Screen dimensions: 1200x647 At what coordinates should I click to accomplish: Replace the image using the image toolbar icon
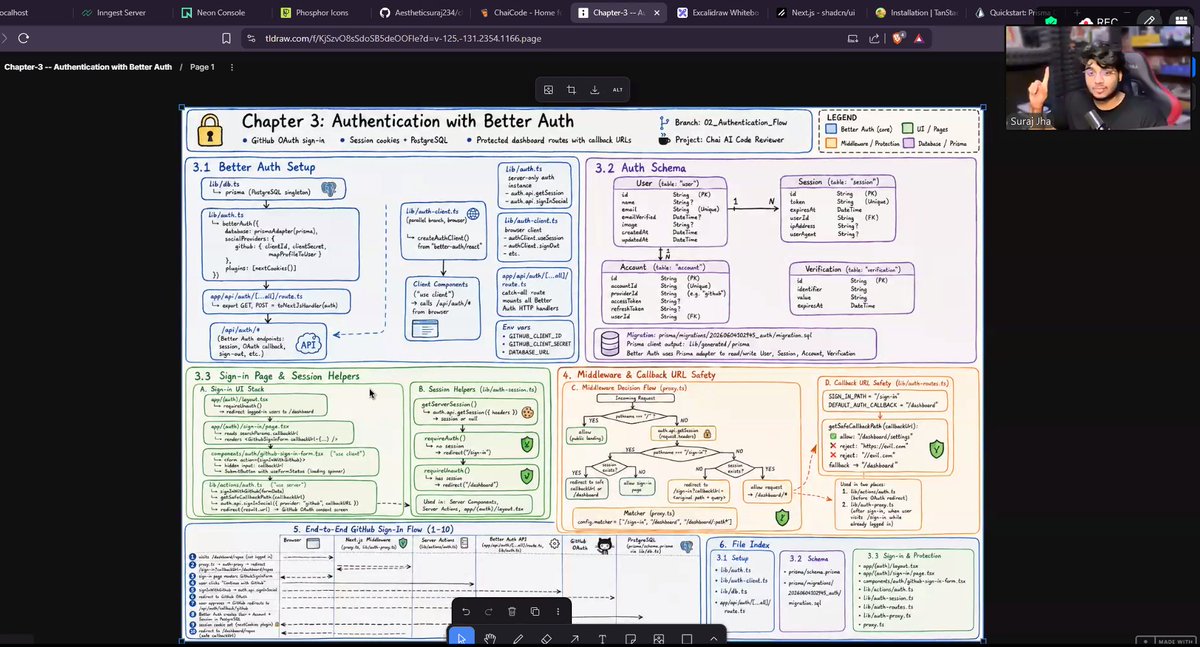pyautogui.click(x=549, y=89)
